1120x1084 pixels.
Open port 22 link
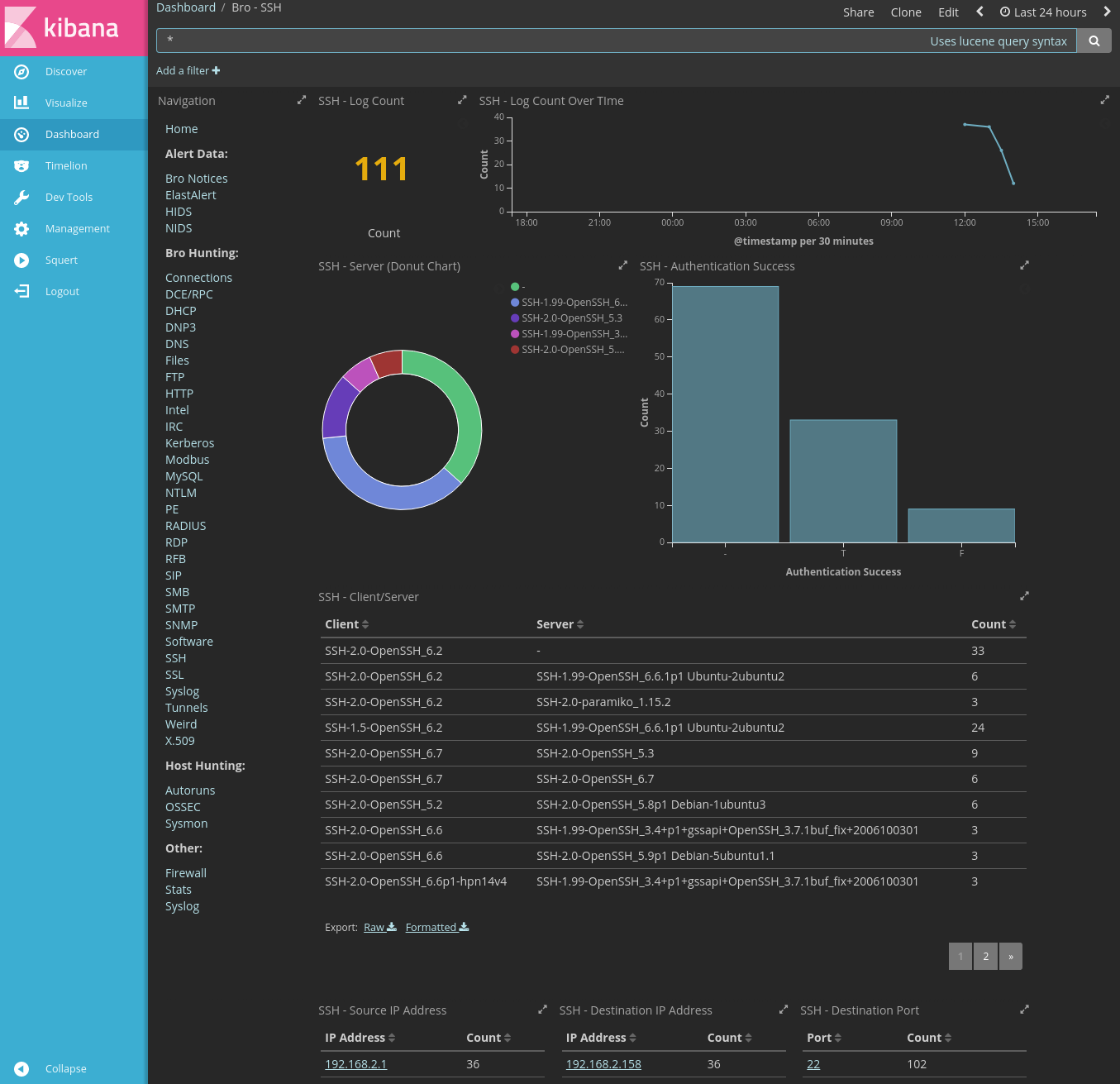[813, 1064]
